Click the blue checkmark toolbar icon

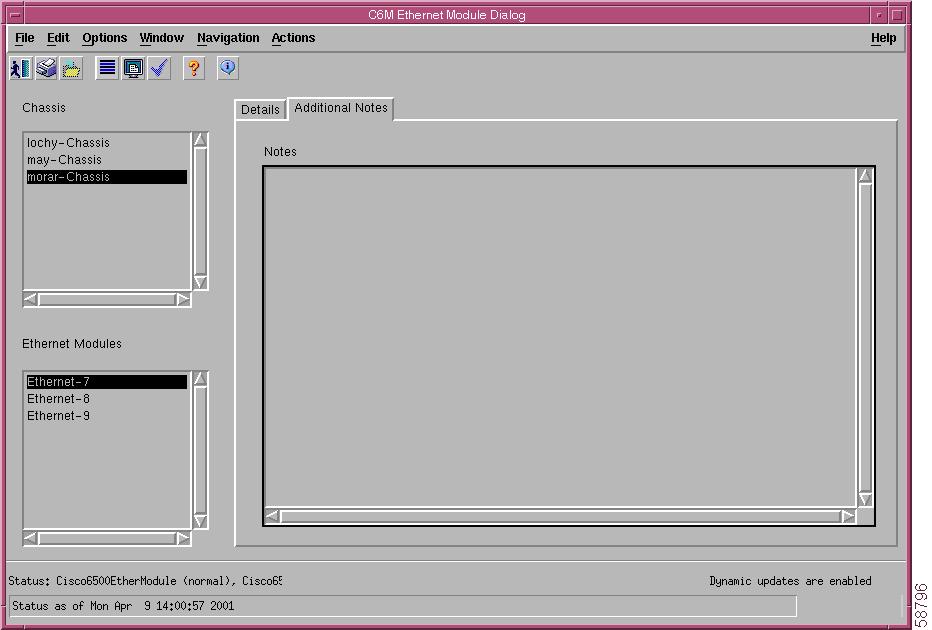159,69
